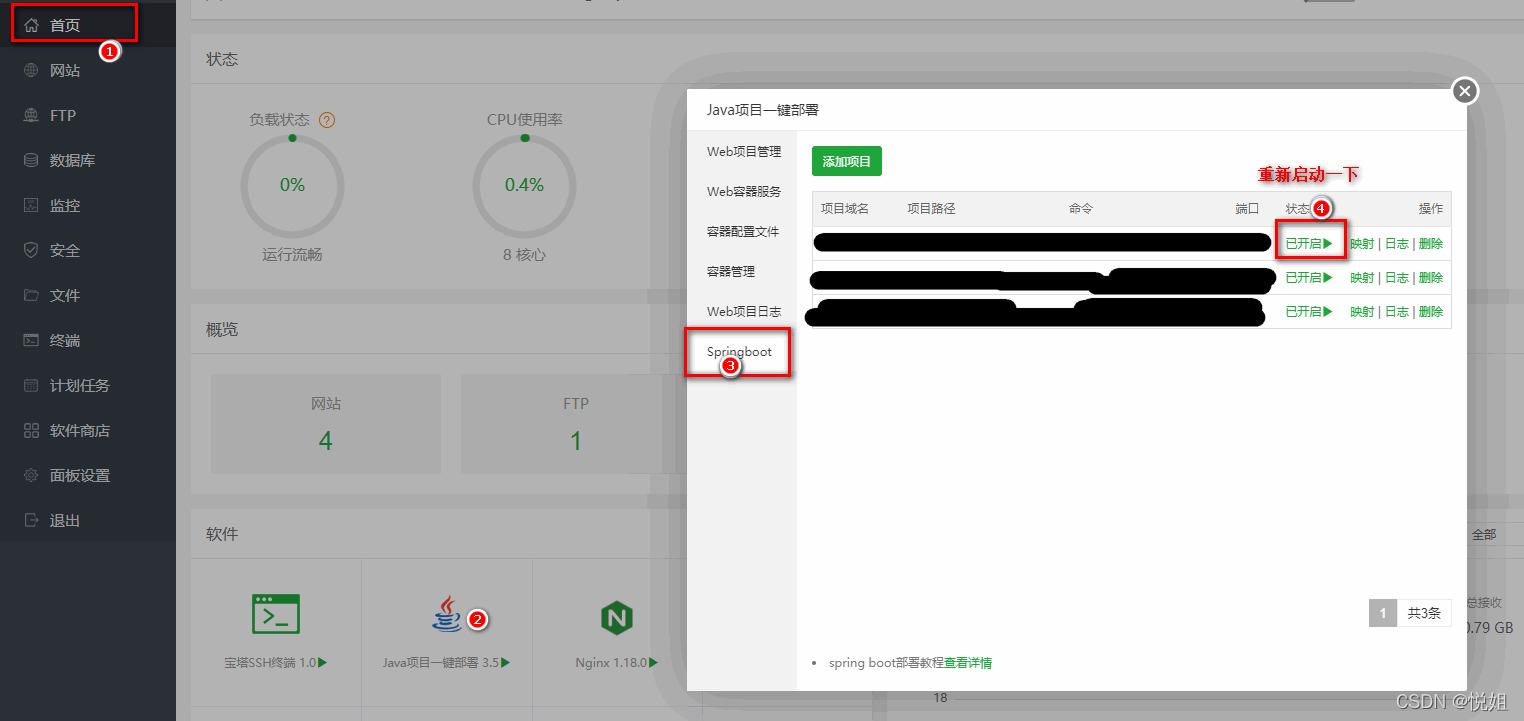Click the terminal icon for 终端

(31, 340)
